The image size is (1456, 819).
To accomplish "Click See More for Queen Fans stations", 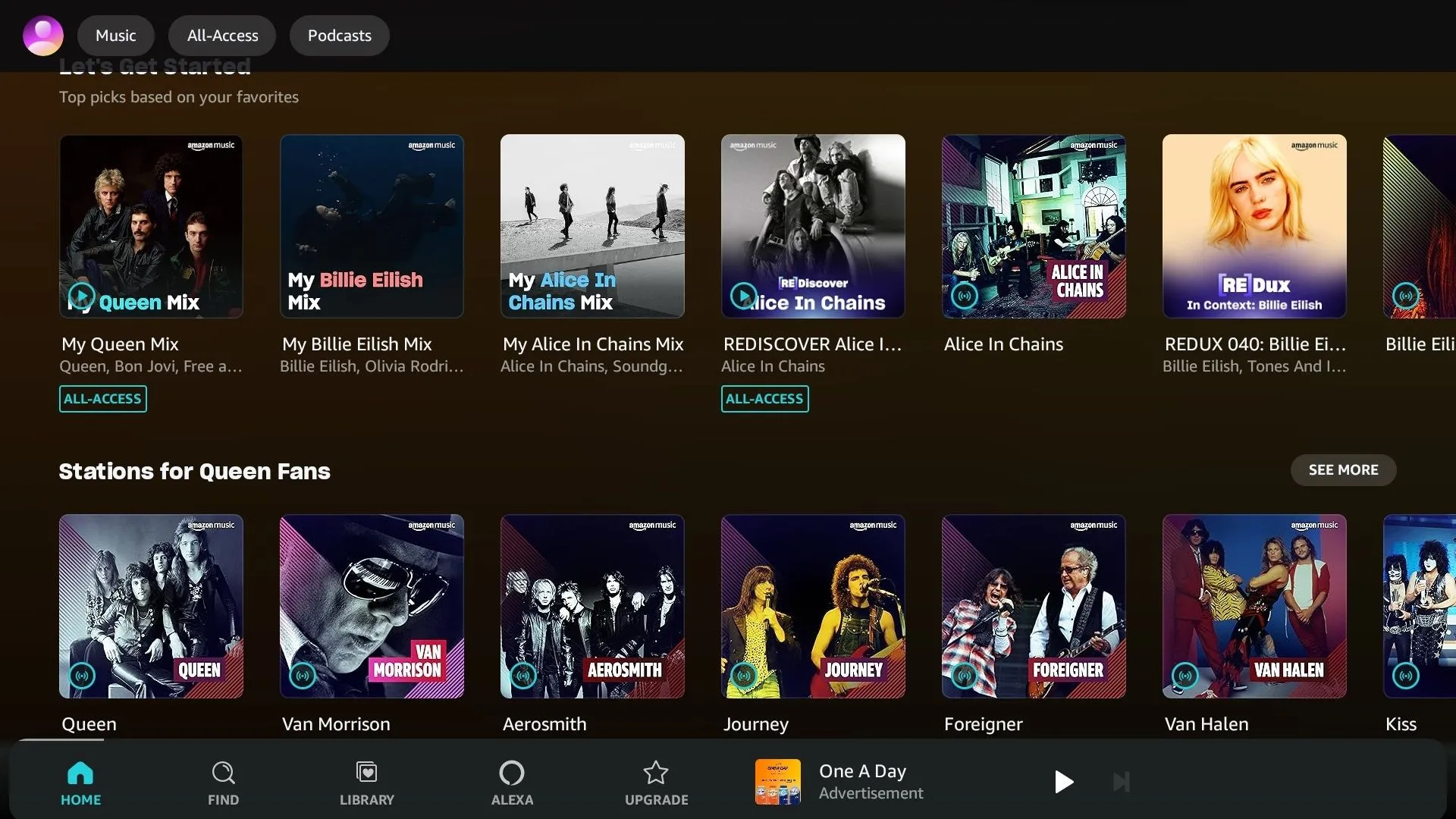I will (x=1343, y=470).
